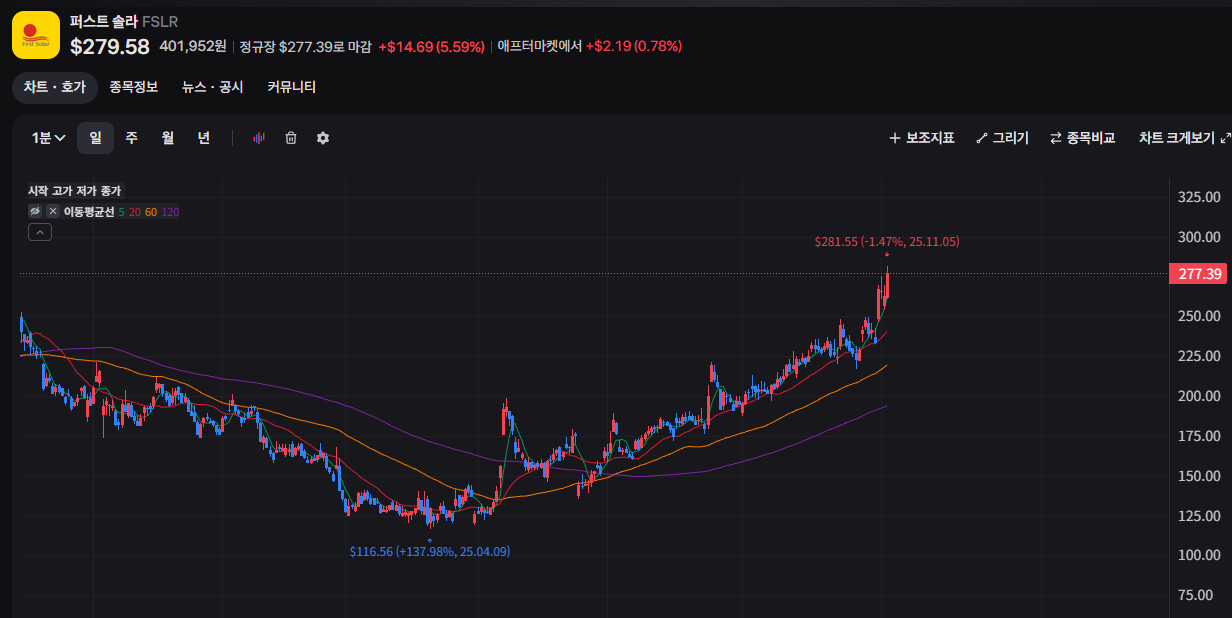Click the + 보조지표 button

[921, 138]
